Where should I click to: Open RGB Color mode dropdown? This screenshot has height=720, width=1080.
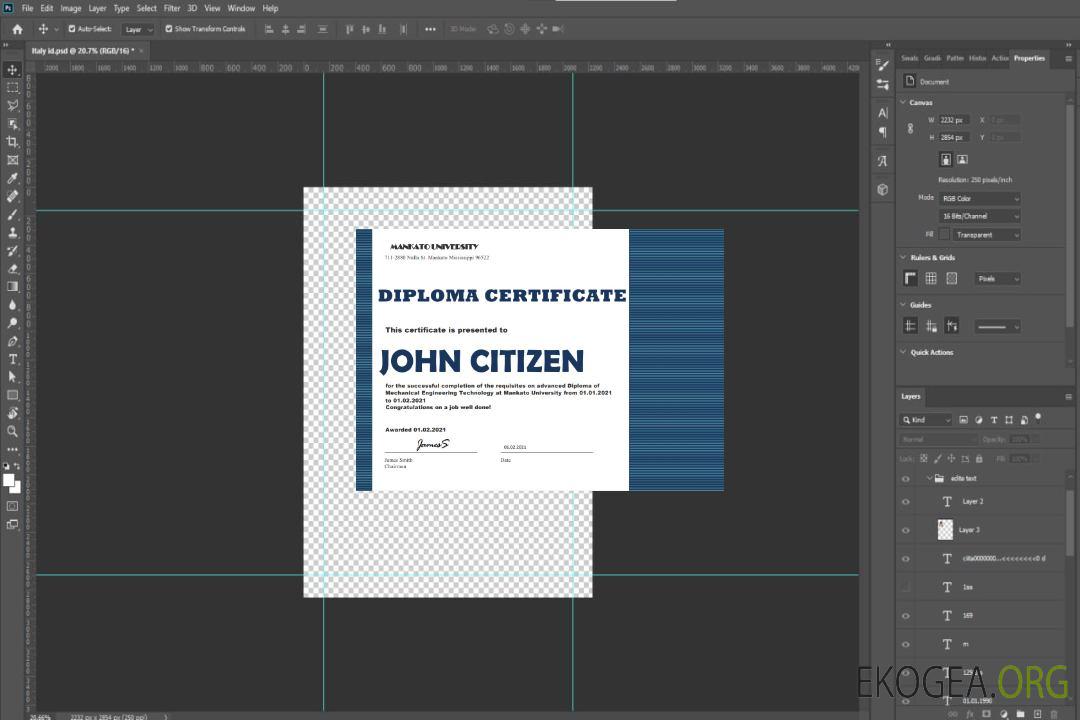click(979, 198)
